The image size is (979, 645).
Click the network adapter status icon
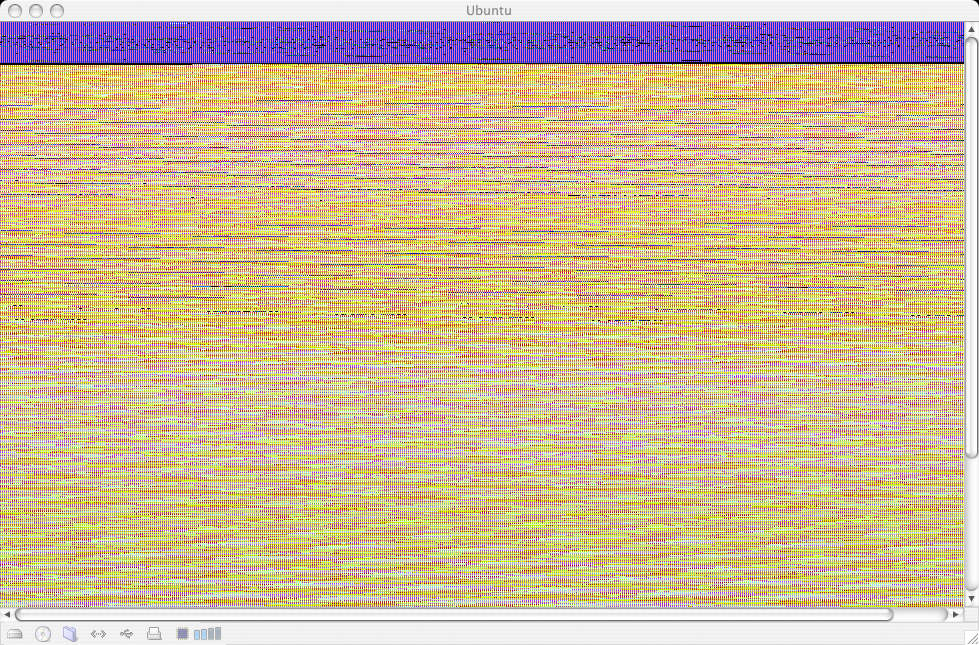98,634
